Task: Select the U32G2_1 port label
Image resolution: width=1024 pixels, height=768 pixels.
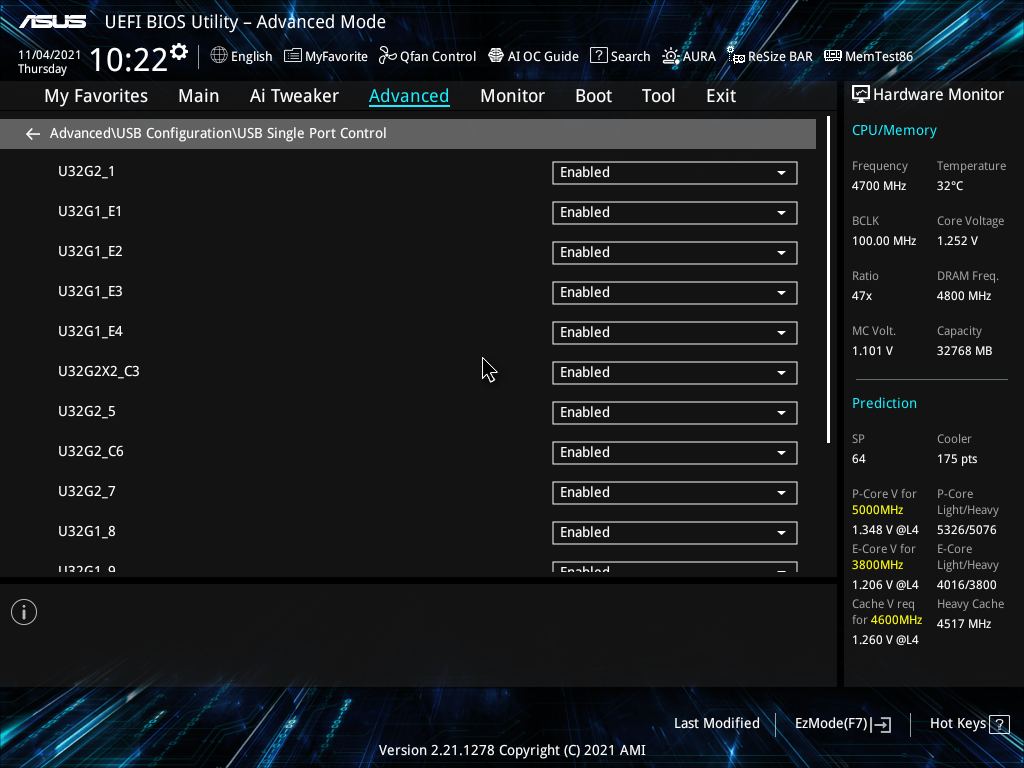Action: (86, 171)
